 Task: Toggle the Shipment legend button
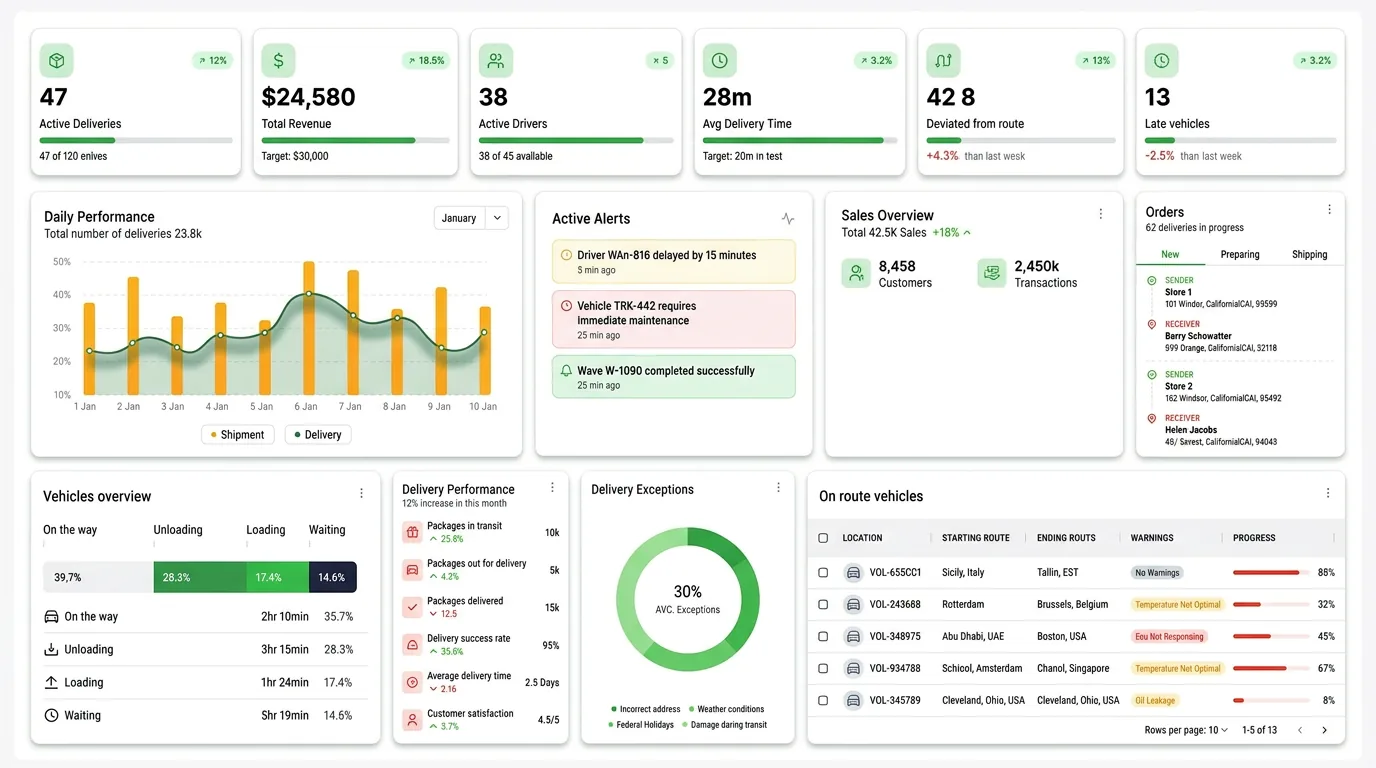(238, 435)
